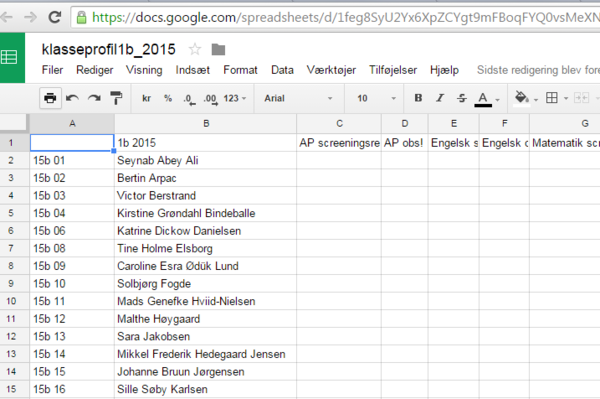Toggle strikethrough formatting

pyautogui.click(x=462, y=98)
